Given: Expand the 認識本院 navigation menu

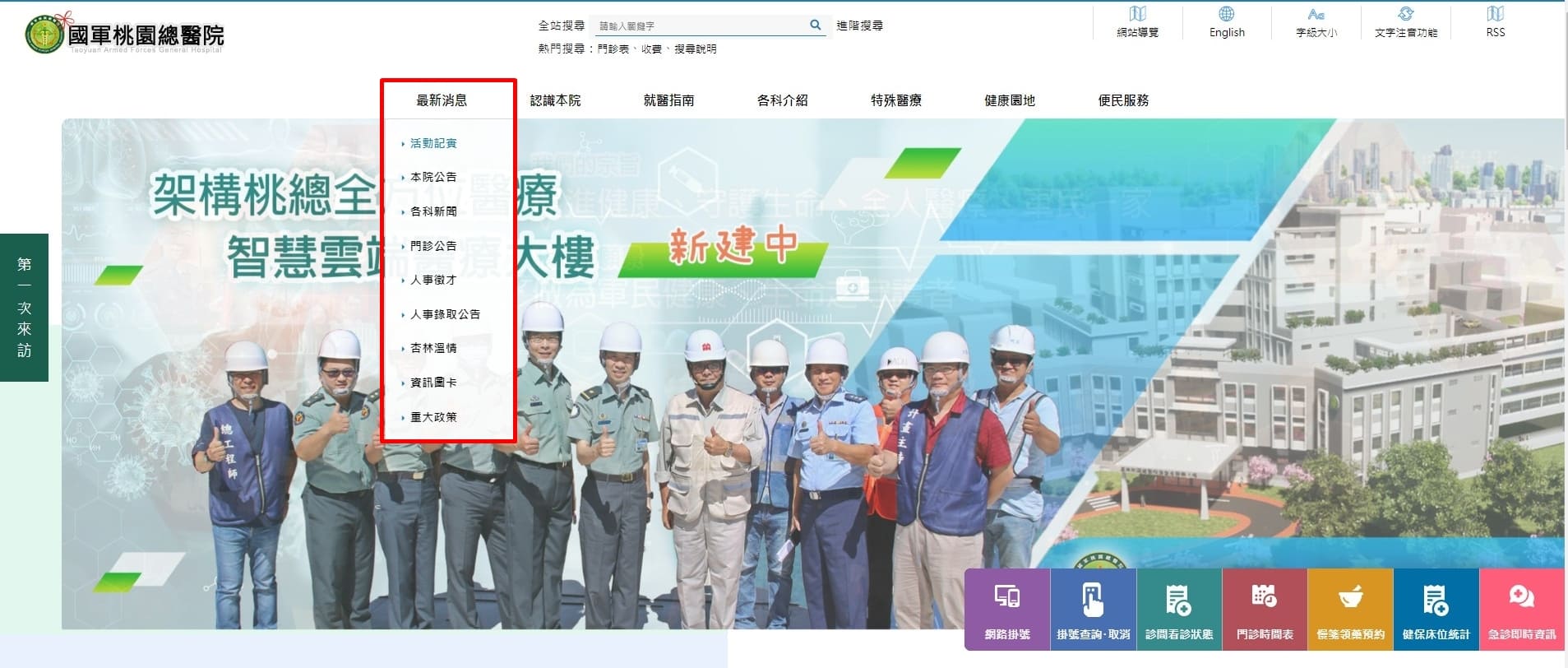Looking at the screenshot, I should pyautogui.click(x=555, y=100).
